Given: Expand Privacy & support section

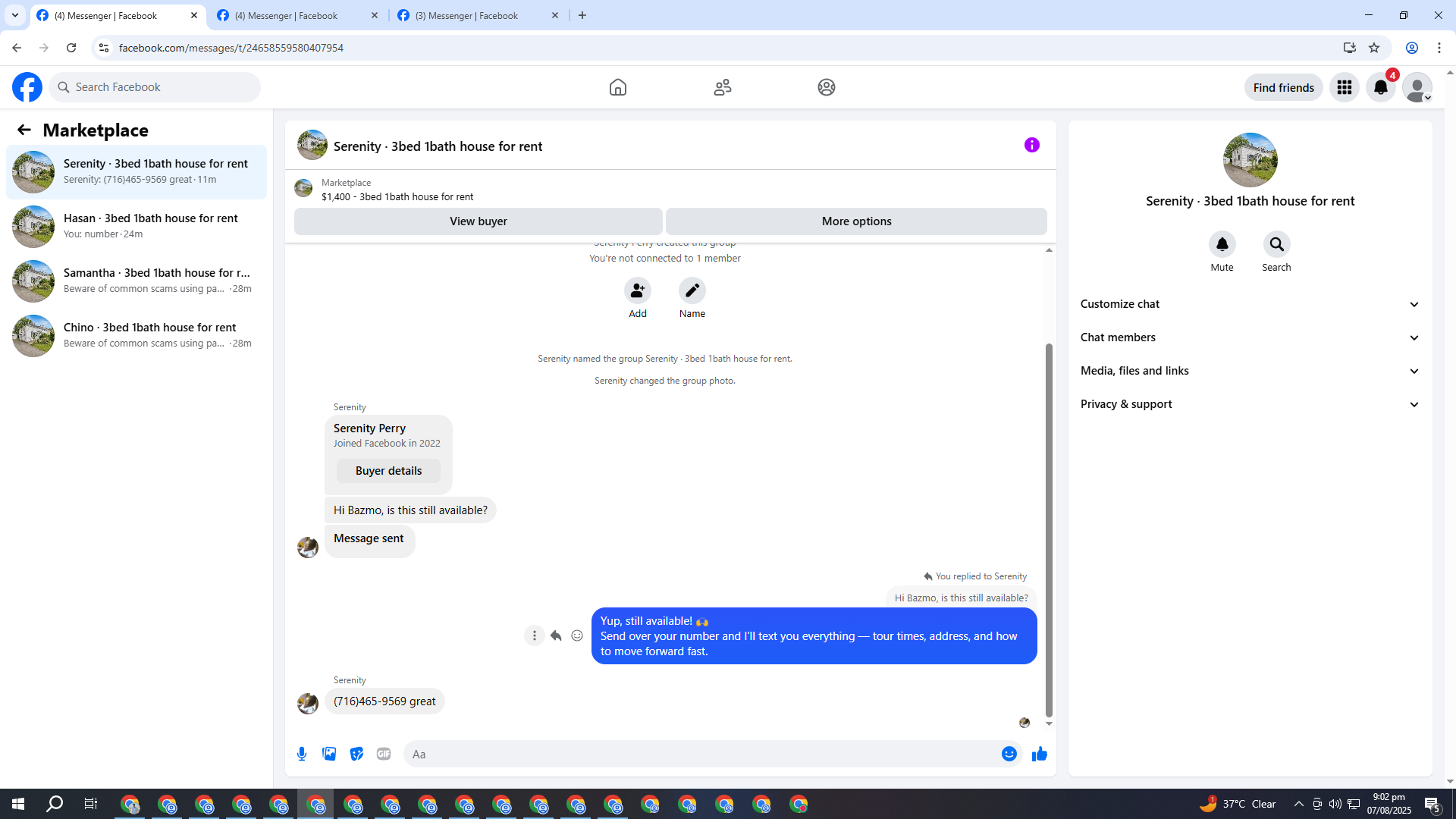Looking at the screenshot, I should pos(1250,404).
